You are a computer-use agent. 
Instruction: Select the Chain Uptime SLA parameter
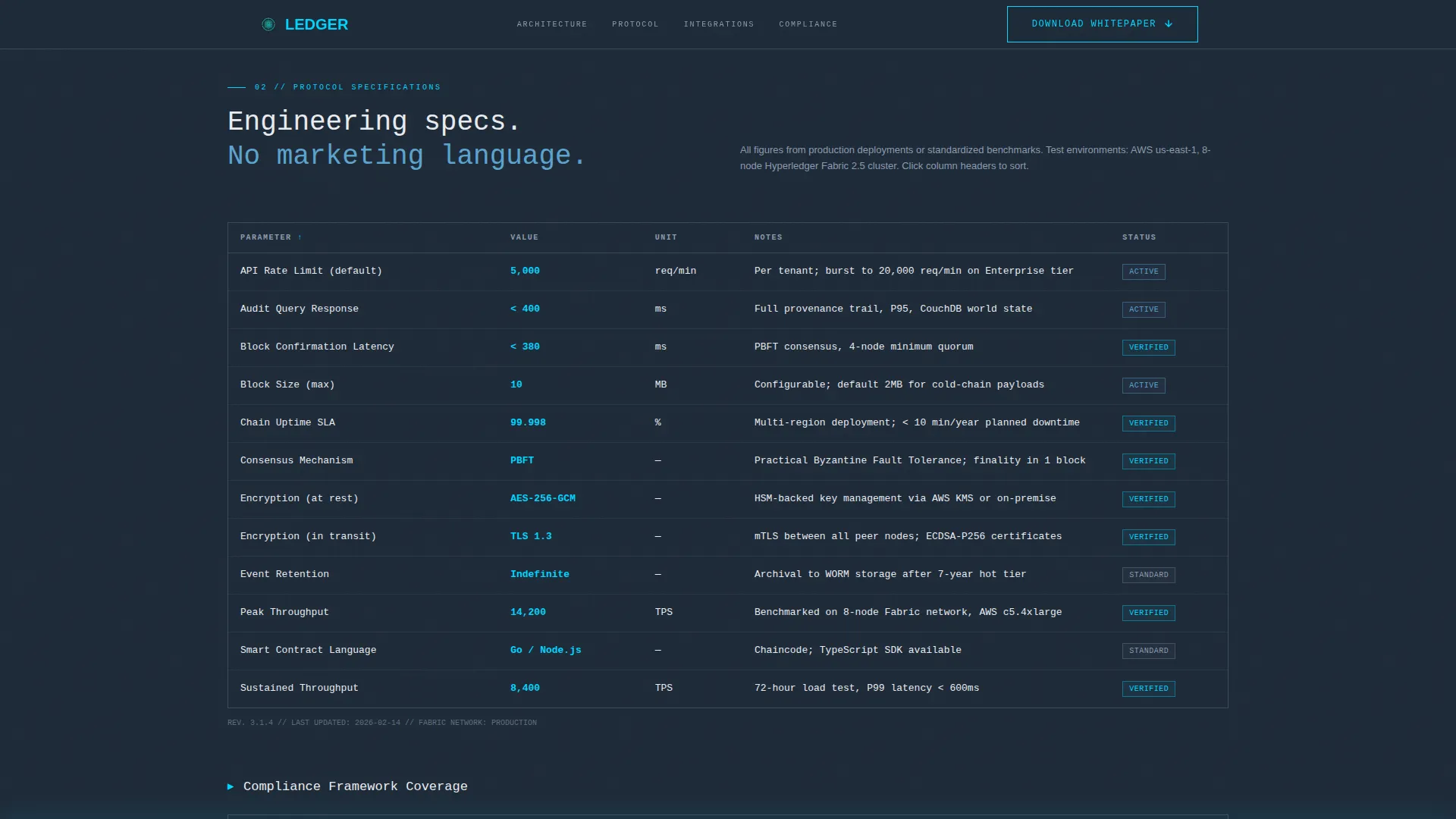tap(287, 422)
